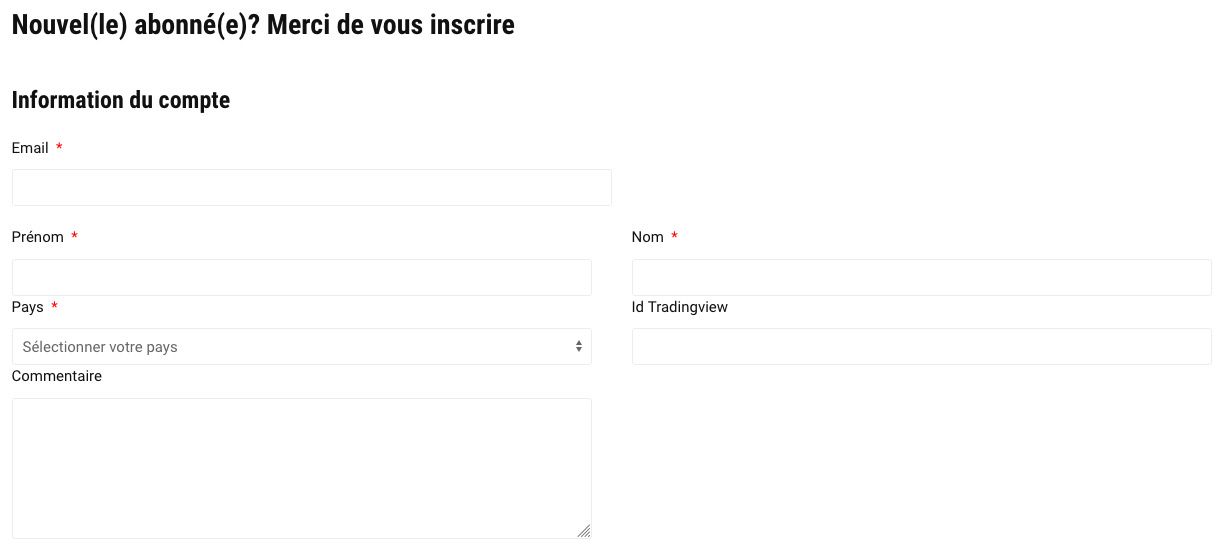The width and height of the screenshot is (1230, 555).
Task: Click the Nom text field
Action: [x=921, y=277]
